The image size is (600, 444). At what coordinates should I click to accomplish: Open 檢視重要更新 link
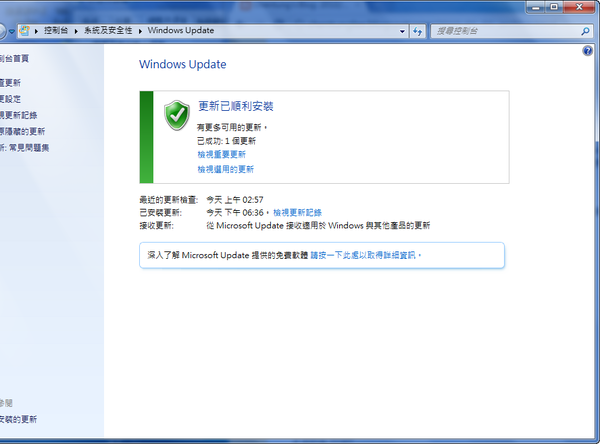click(x=222, y=155)
